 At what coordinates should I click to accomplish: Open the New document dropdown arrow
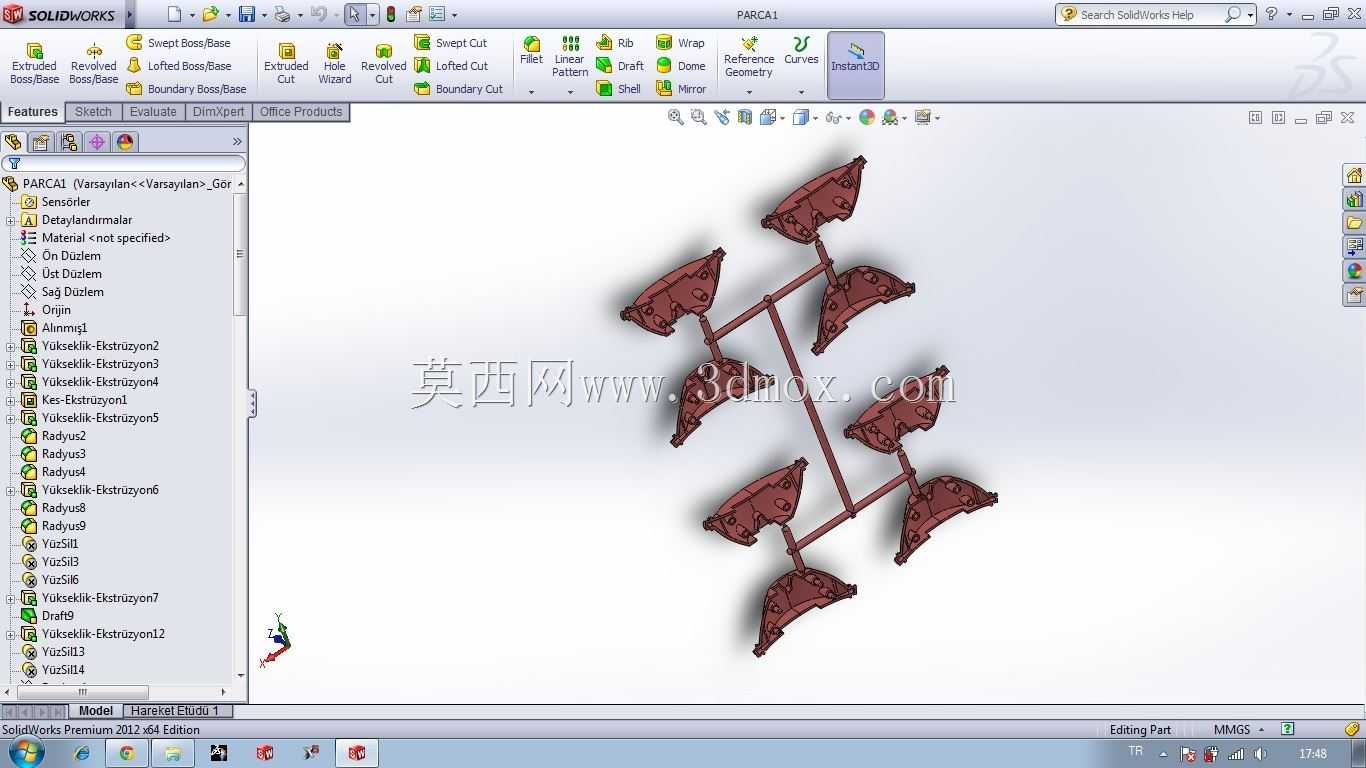(192, 15)
